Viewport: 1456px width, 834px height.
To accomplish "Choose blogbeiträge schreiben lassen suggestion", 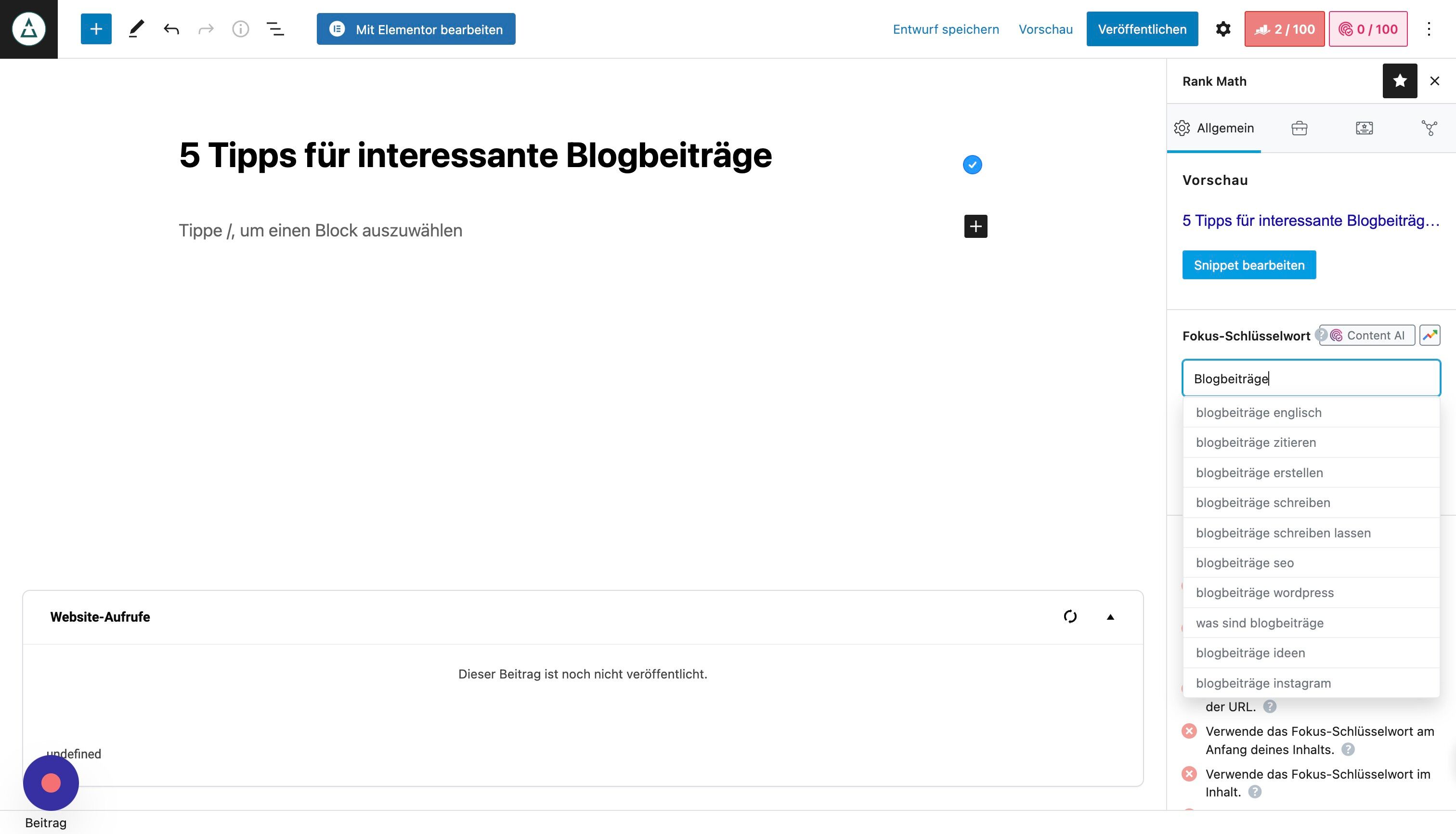I will point(1311,533).
